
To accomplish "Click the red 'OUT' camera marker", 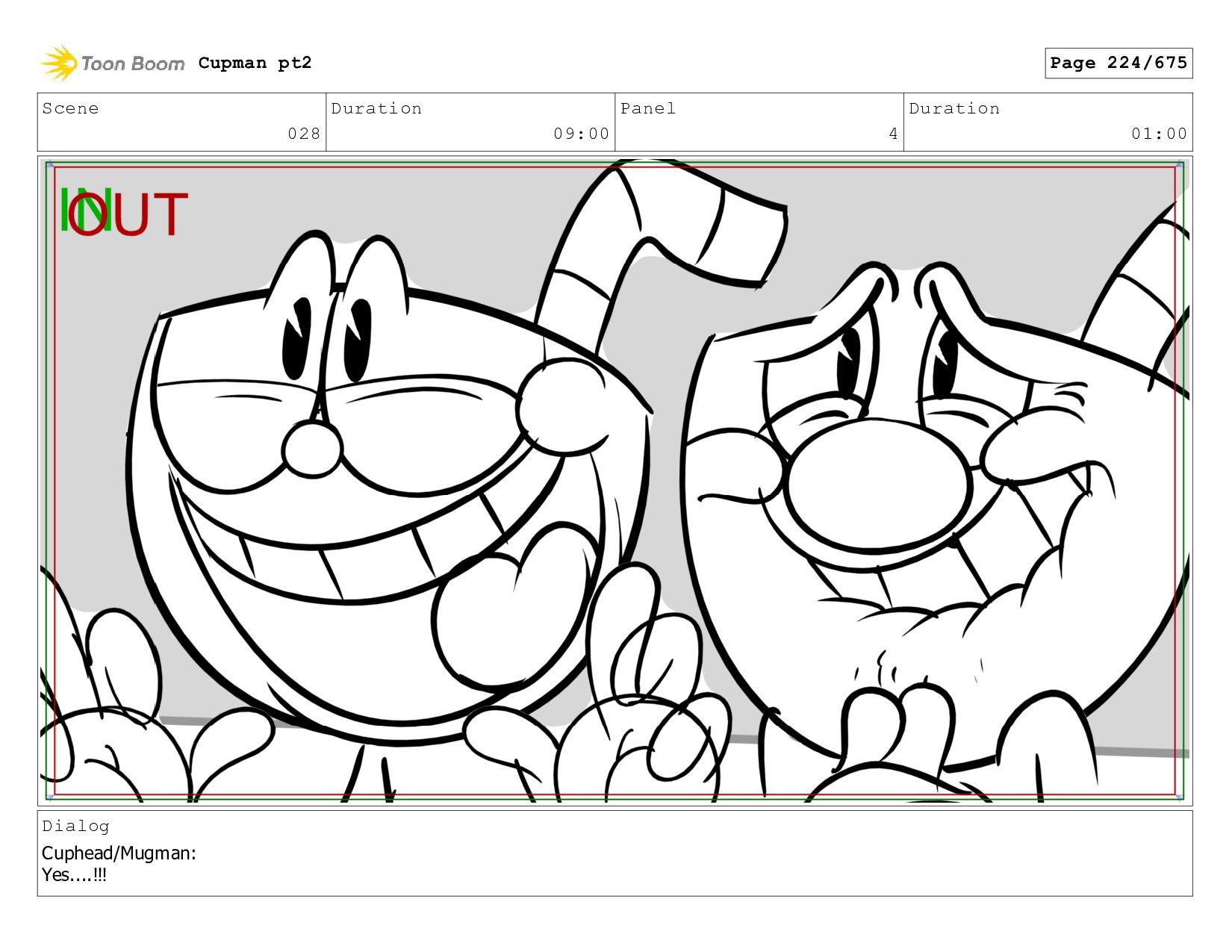I will [128, 214].
